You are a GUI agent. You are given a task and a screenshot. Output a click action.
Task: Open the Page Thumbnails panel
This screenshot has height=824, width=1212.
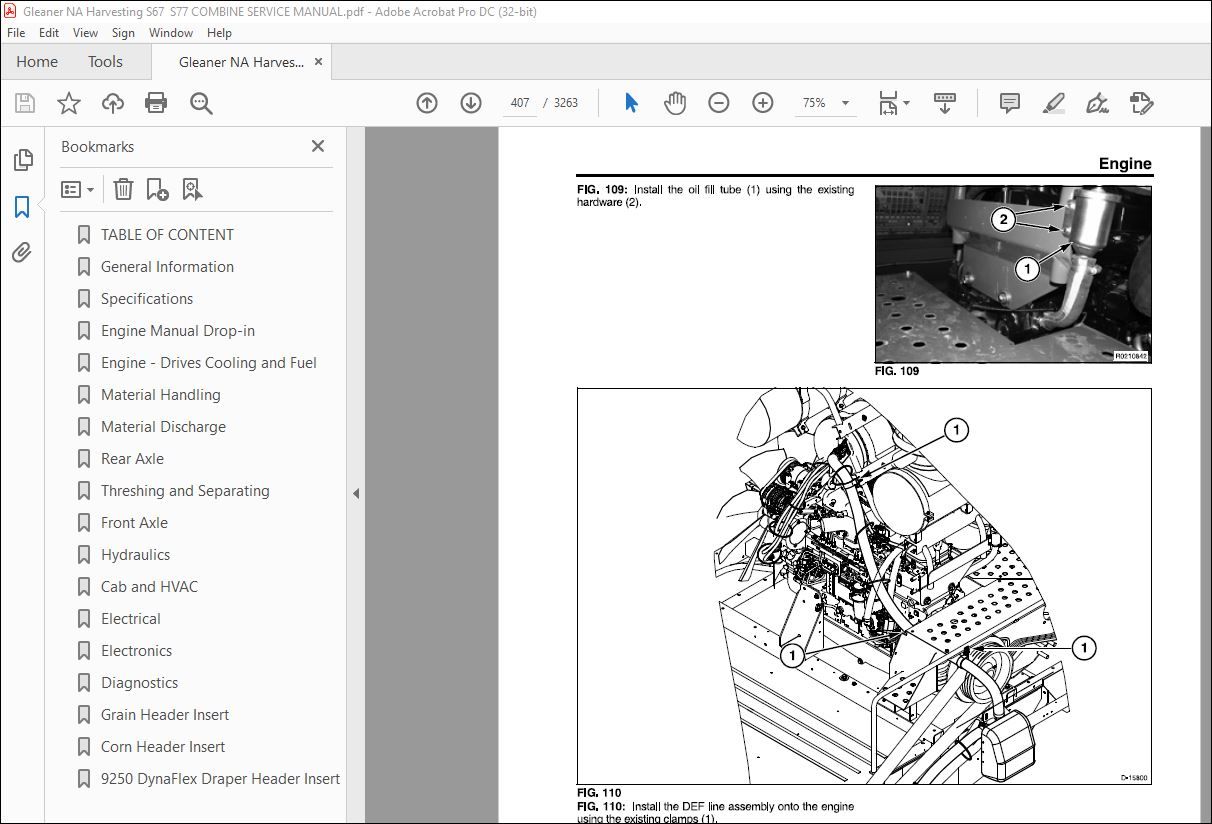24,159
